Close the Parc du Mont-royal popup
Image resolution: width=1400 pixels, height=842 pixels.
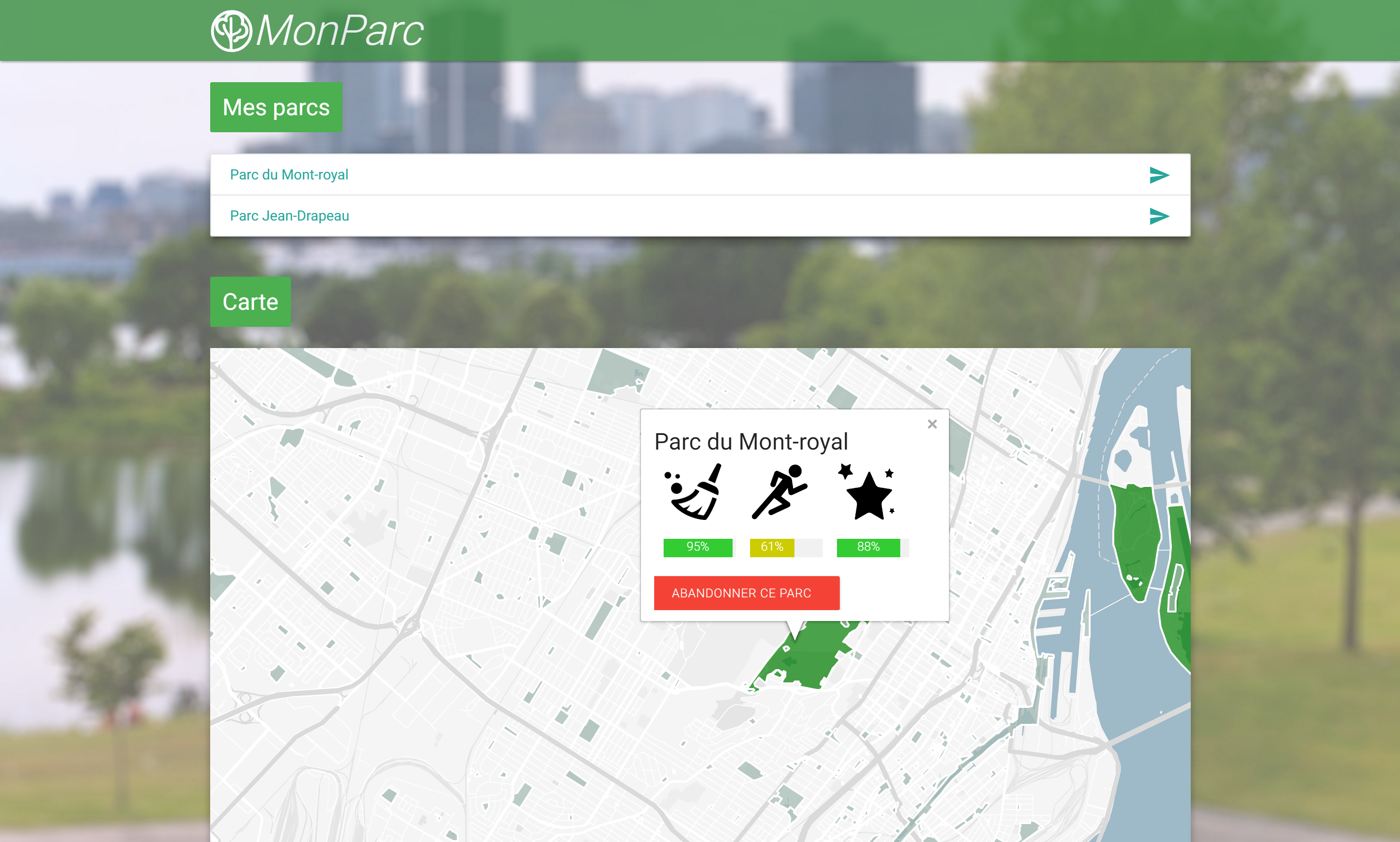point(932,424)
